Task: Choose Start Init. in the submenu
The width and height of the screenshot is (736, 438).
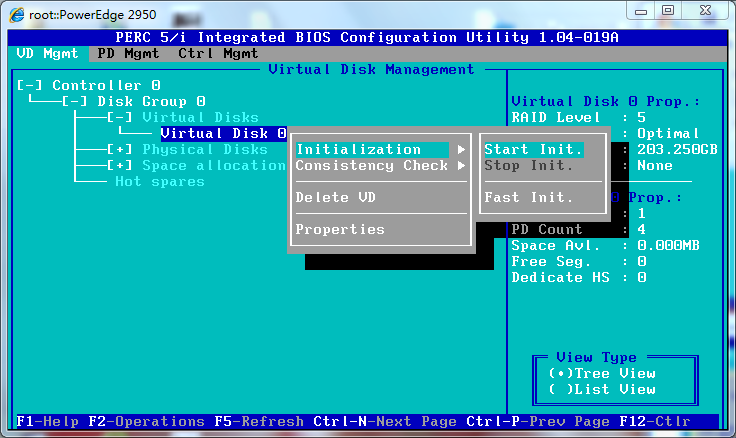Action: coord(534,149)
